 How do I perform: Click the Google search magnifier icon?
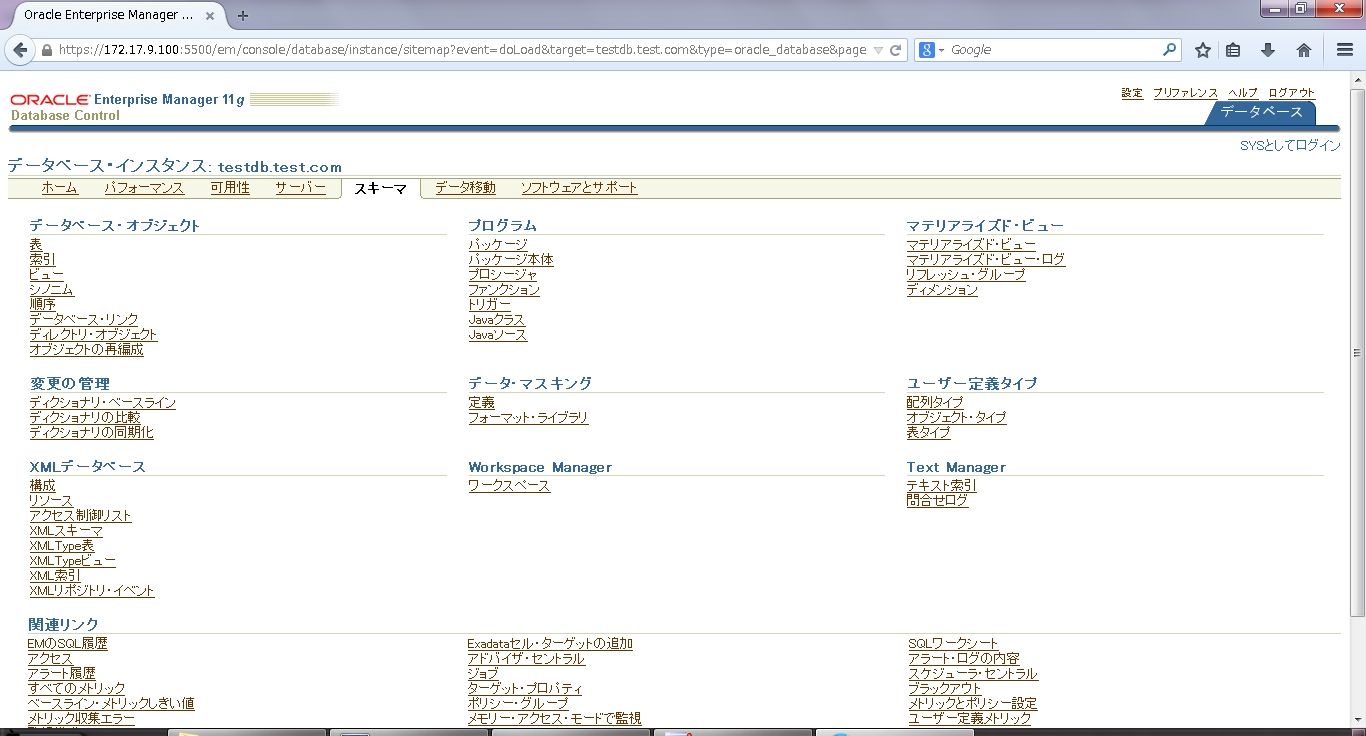(x=1170, y=50)
